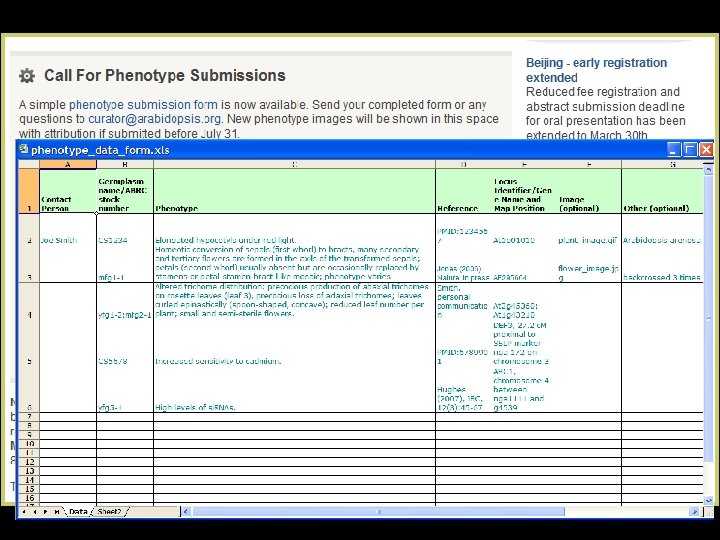Select the yfg3-1 germplasm cell
The width and height of the screenshot is (720, 540).
(x=125, y=389)
